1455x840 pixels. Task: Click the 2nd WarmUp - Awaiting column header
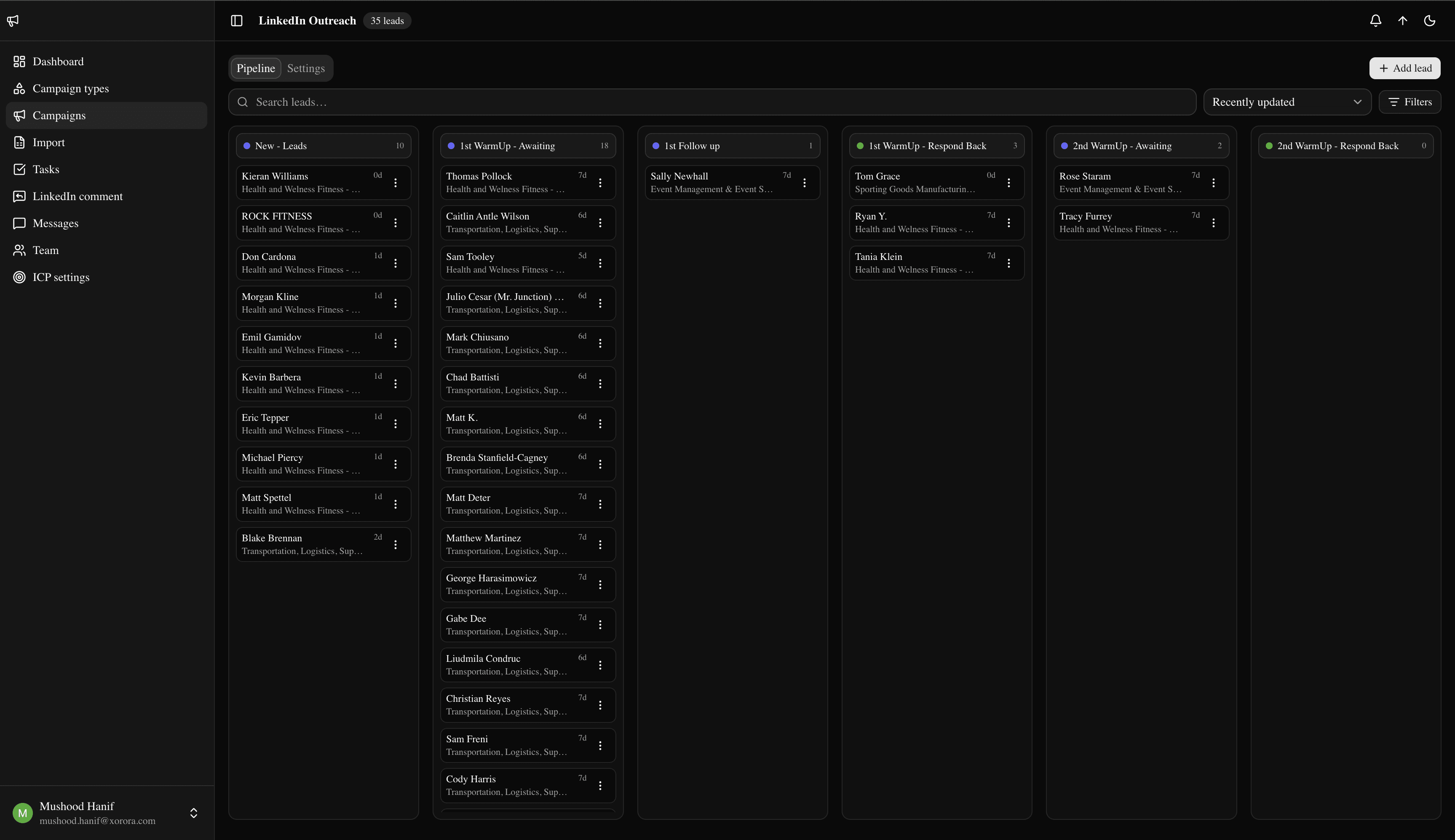1141,146
